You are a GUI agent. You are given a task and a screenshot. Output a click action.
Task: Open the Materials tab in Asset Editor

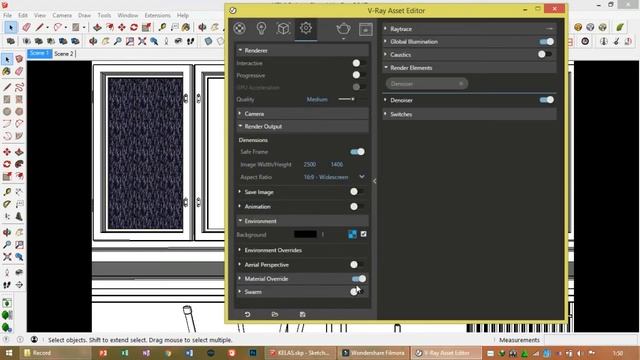pos(240,28)
